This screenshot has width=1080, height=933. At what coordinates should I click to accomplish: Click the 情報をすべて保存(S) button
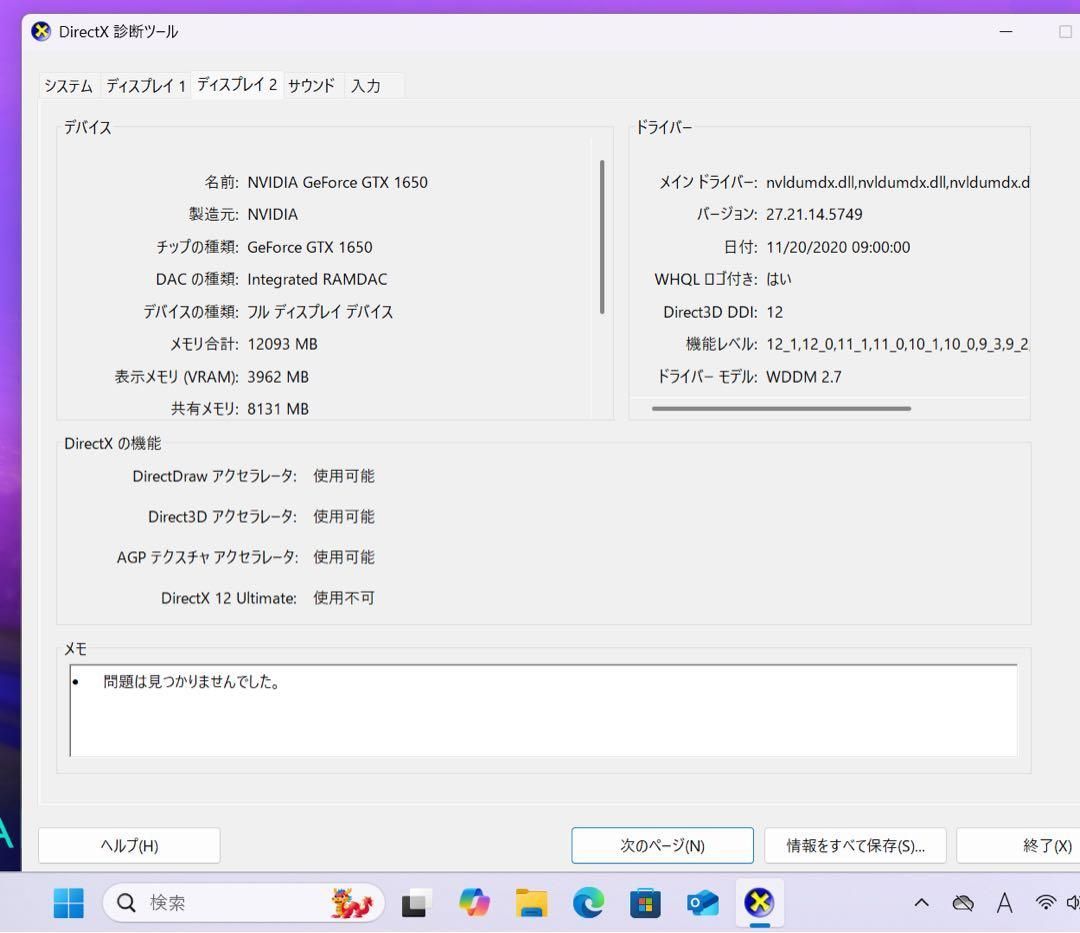(855, 845)
